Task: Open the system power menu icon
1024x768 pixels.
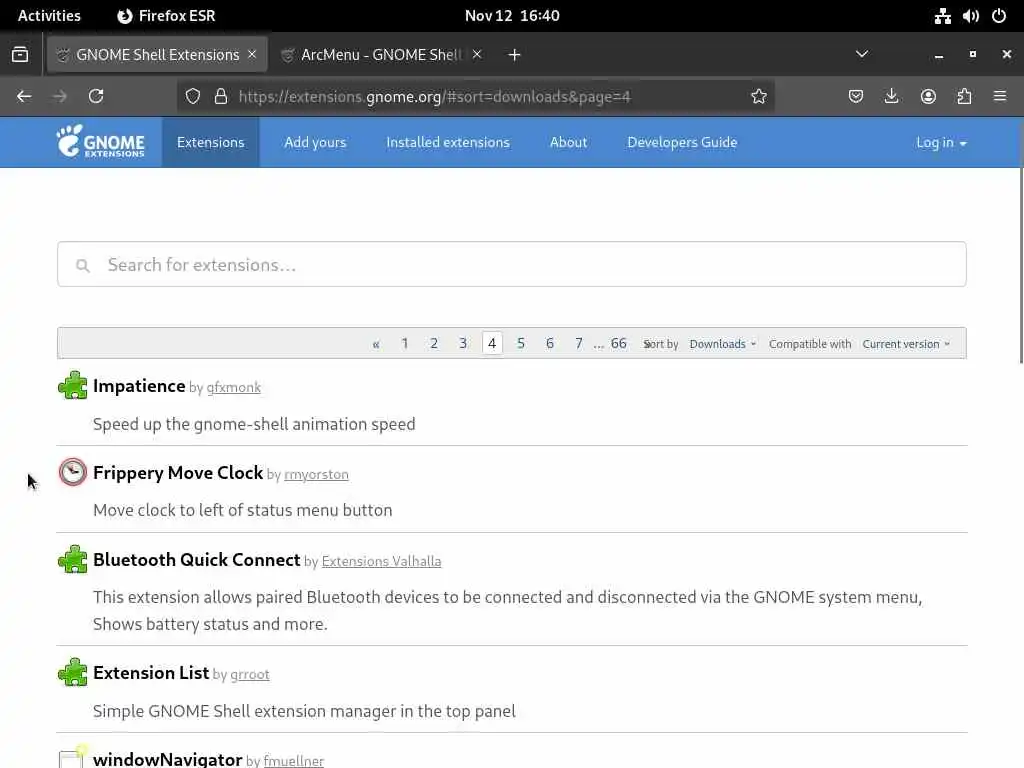Action: (x=999, y=16)
